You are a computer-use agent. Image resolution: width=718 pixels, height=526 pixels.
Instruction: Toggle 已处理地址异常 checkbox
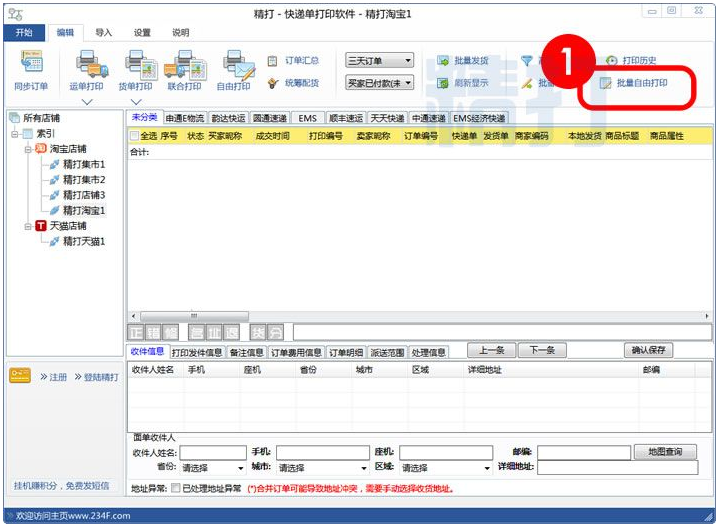[x=175, y=488]
